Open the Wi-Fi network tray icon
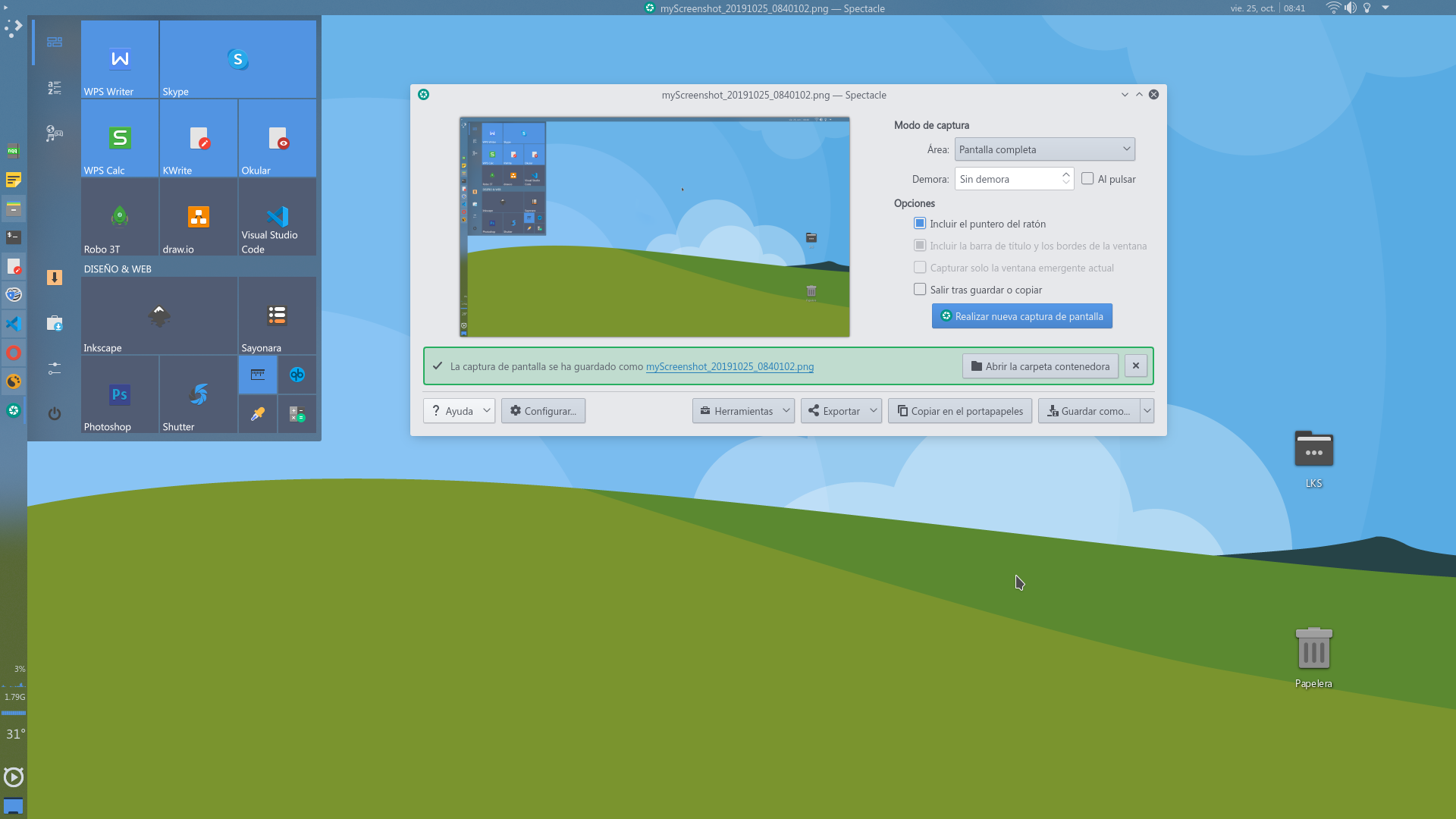 [x=1333, y=8]
